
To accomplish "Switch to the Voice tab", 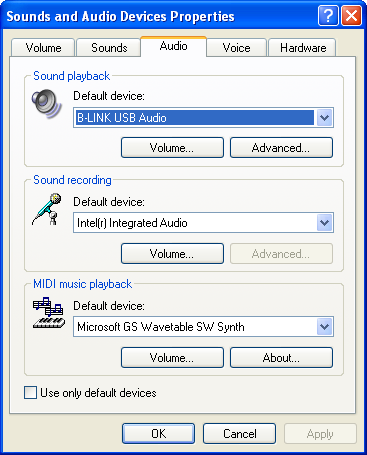I will [x=236, y=48].
